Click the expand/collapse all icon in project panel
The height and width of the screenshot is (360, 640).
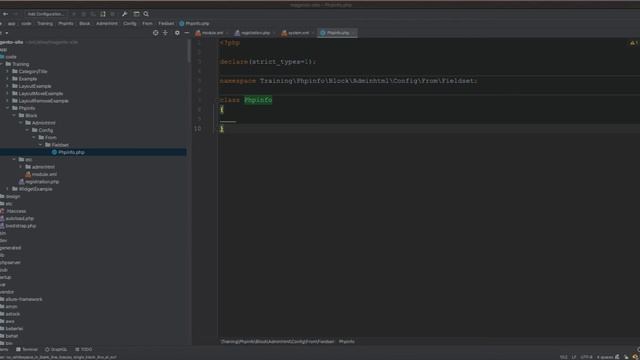(165, 33)
